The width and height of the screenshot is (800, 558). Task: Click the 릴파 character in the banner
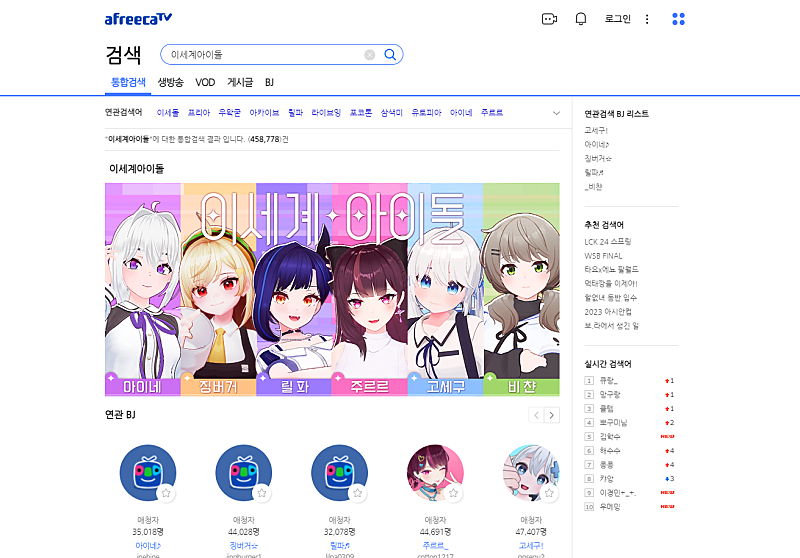coord(294,290)
